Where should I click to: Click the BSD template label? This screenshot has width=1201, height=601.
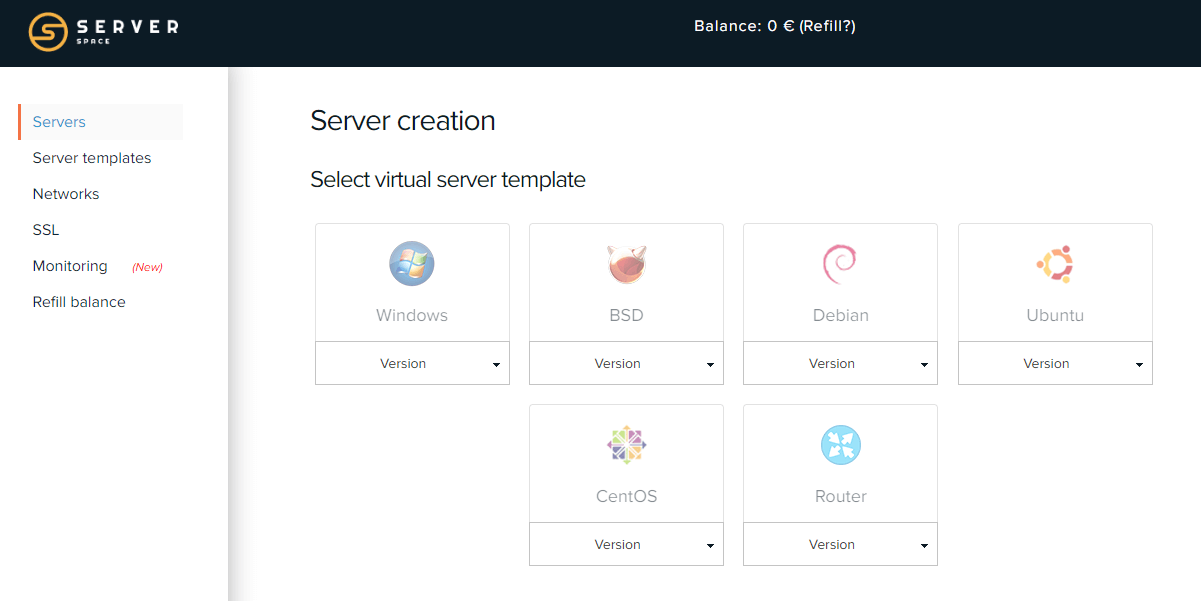coord(626,315)
